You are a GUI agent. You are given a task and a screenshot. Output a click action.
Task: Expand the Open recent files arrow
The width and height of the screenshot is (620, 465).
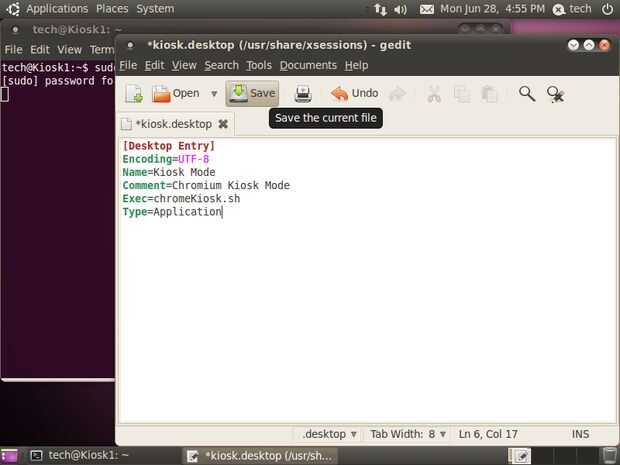214,94
